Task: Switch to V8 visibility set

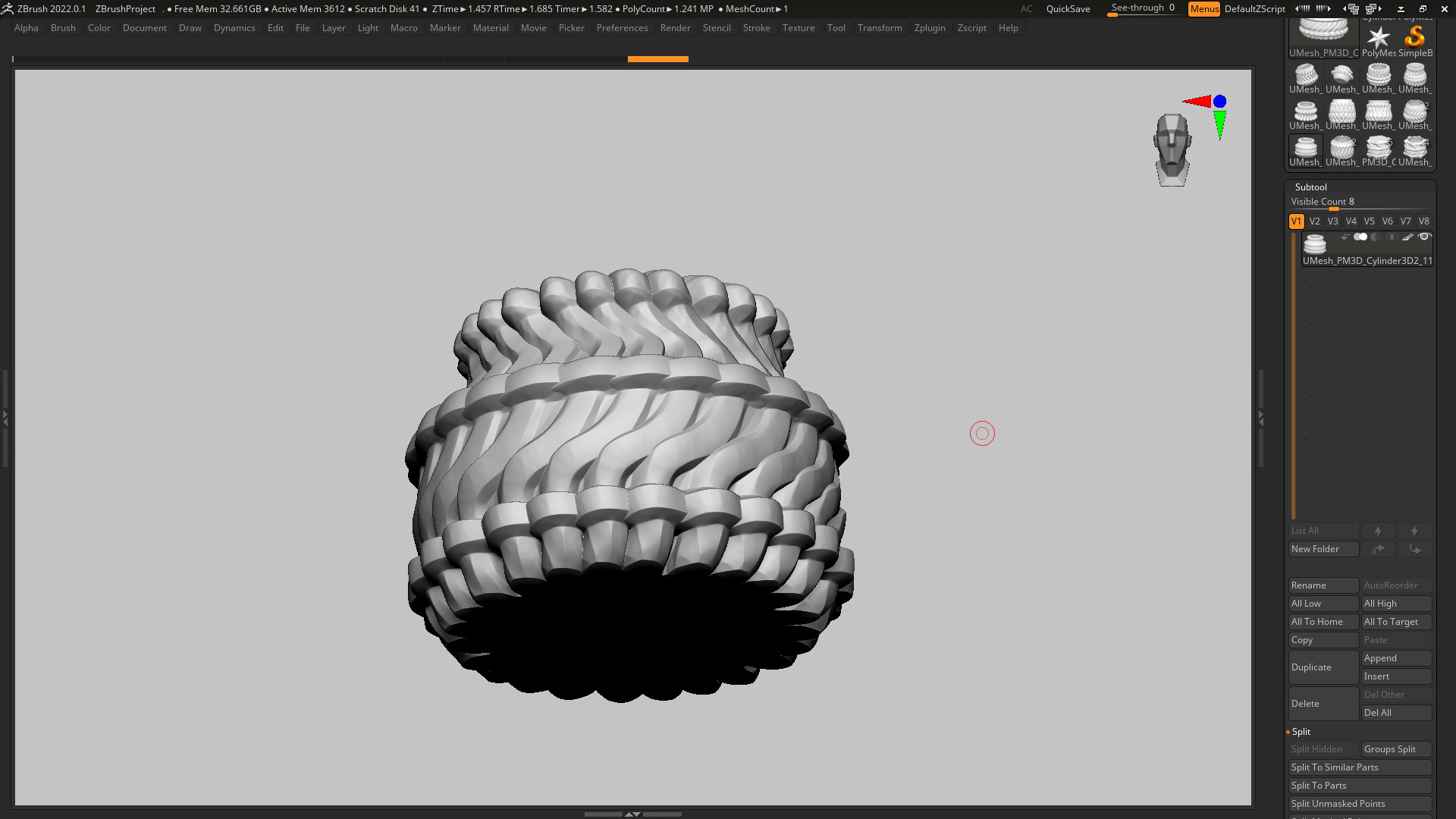Action: tap(1423, 221)
